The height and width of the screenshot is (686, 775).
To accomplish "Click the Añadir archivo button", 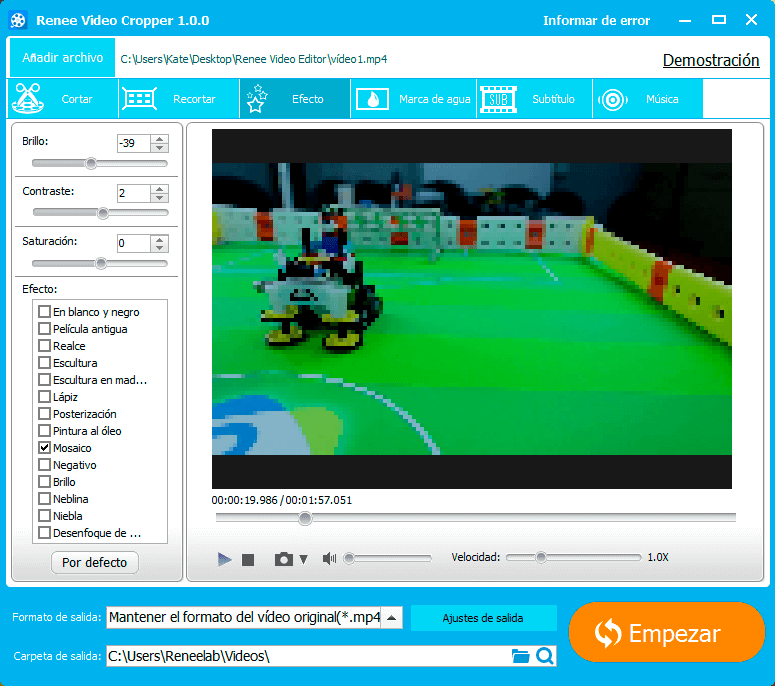I will click(x=62, y=57).
